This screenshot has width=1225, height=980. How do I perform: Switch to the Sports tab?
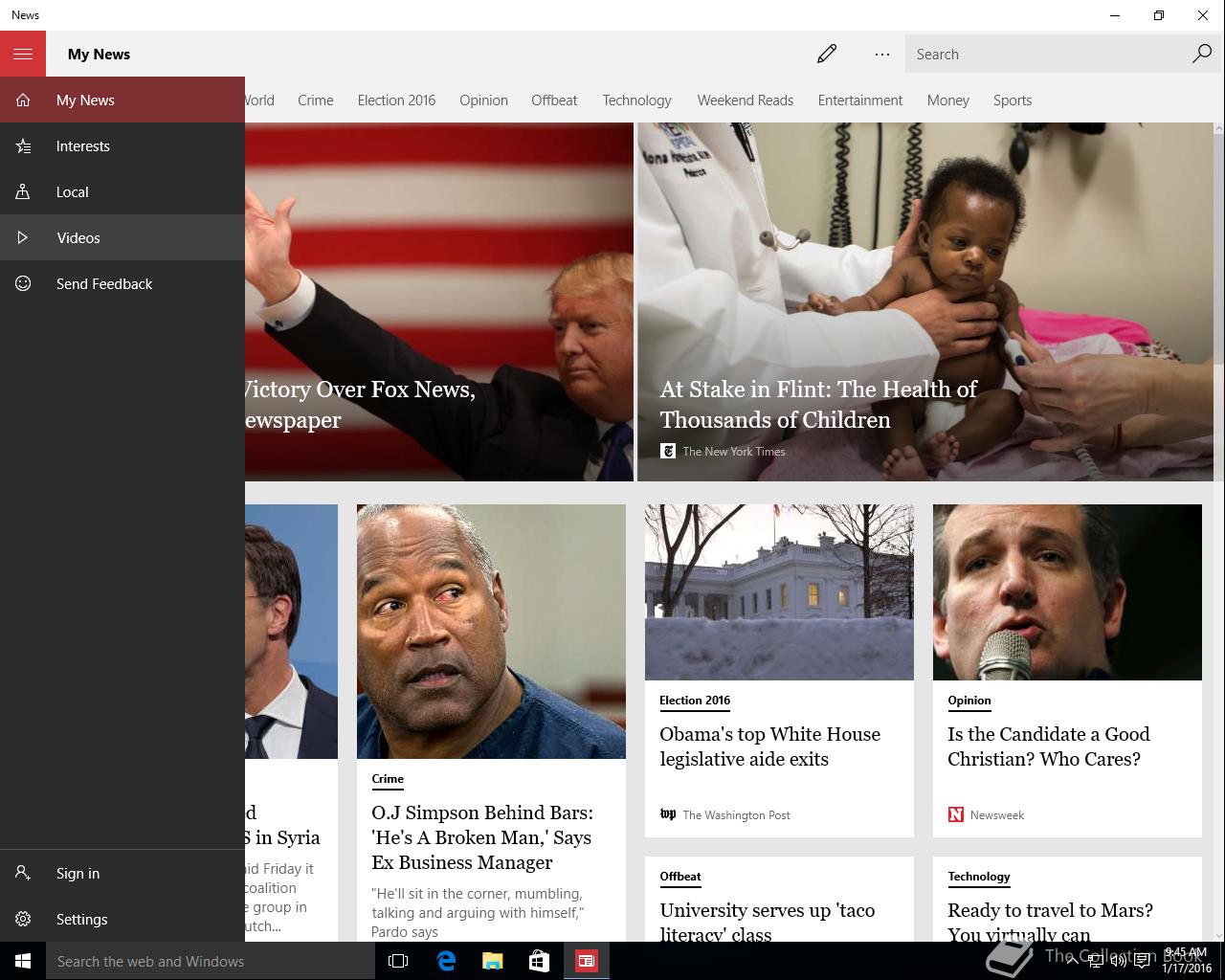coord(1013,100)
